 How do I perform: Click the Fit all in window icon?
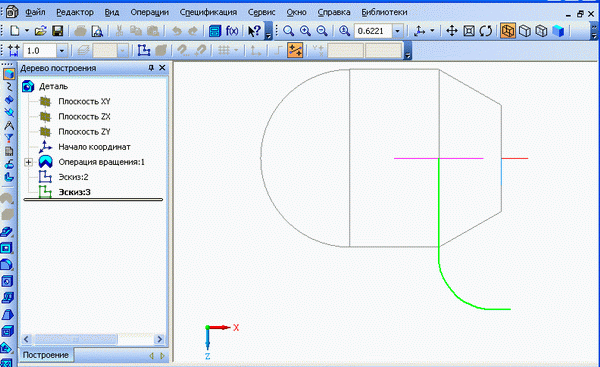469,31
